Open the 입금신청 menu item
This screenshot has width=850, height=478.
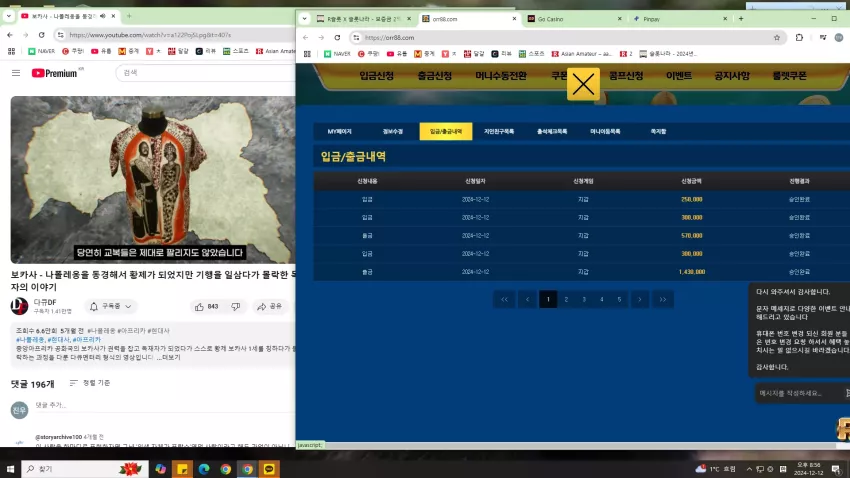[376, 76]
